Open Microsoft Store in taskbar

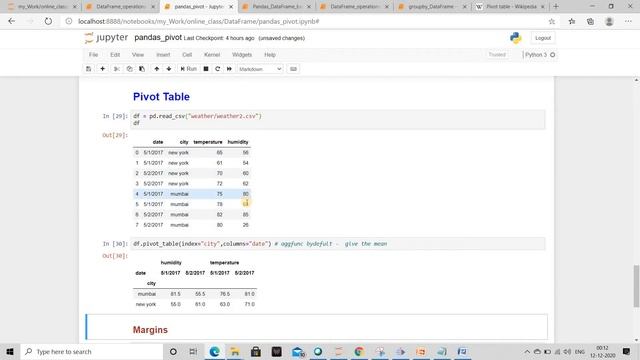pyautogui.click(x=256, y=351)
